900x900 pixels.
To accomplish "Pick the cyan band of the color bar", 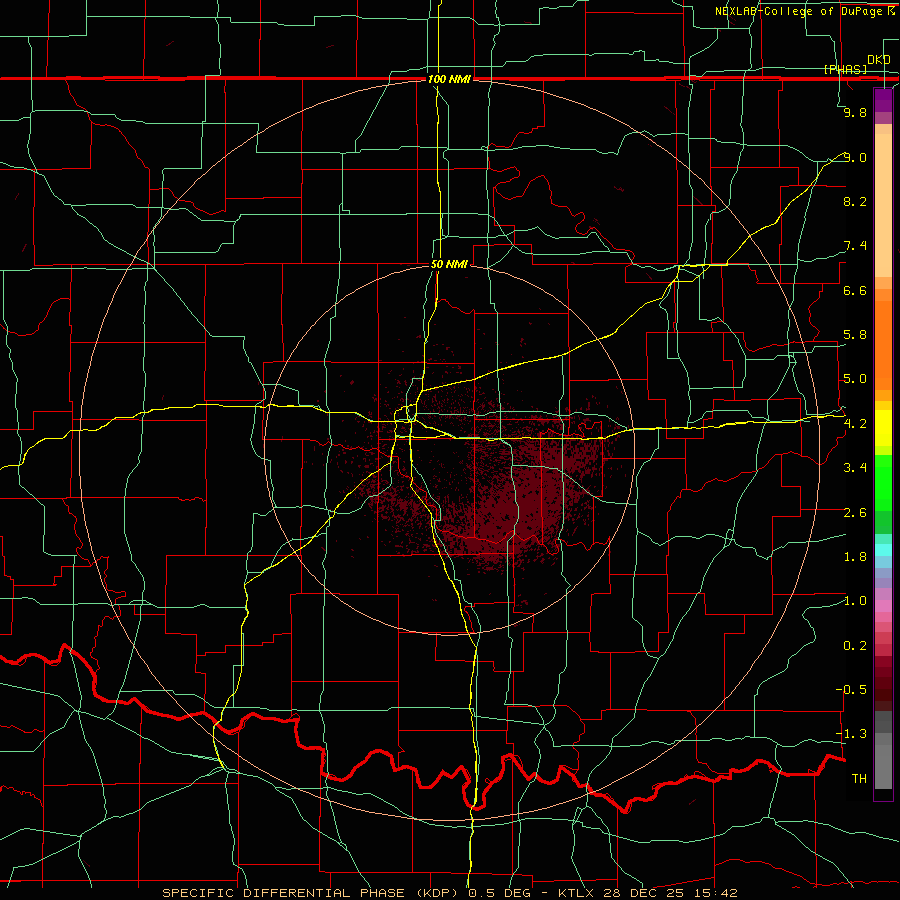I will [883, 550].
